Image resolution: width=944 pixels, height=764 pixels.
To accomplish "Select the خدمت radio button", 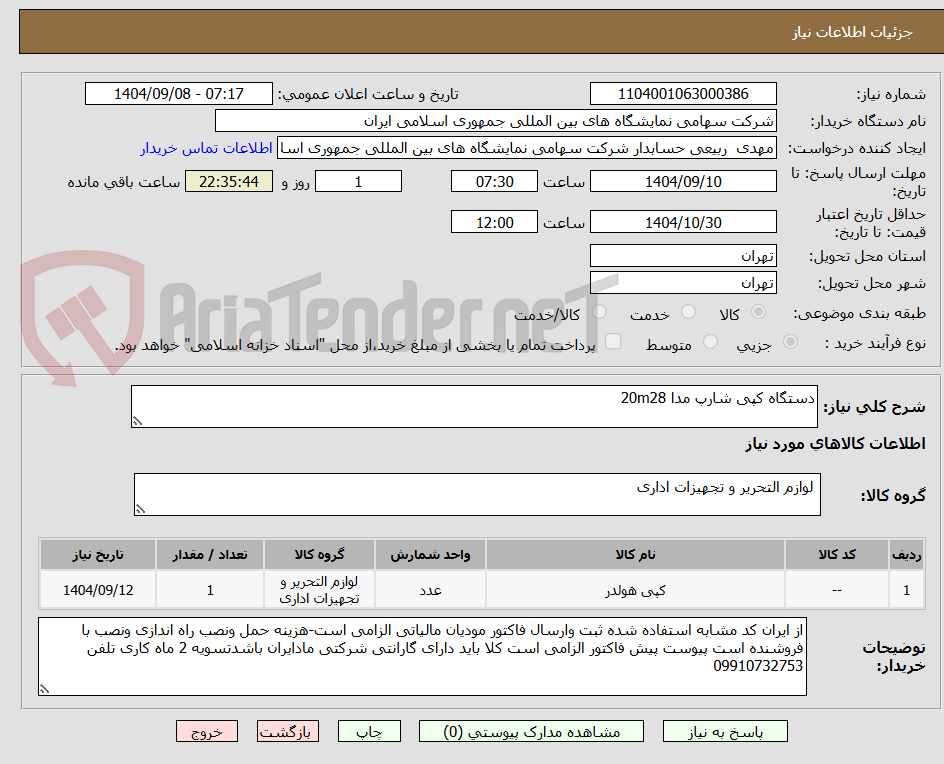I will [x=688, y=312].
